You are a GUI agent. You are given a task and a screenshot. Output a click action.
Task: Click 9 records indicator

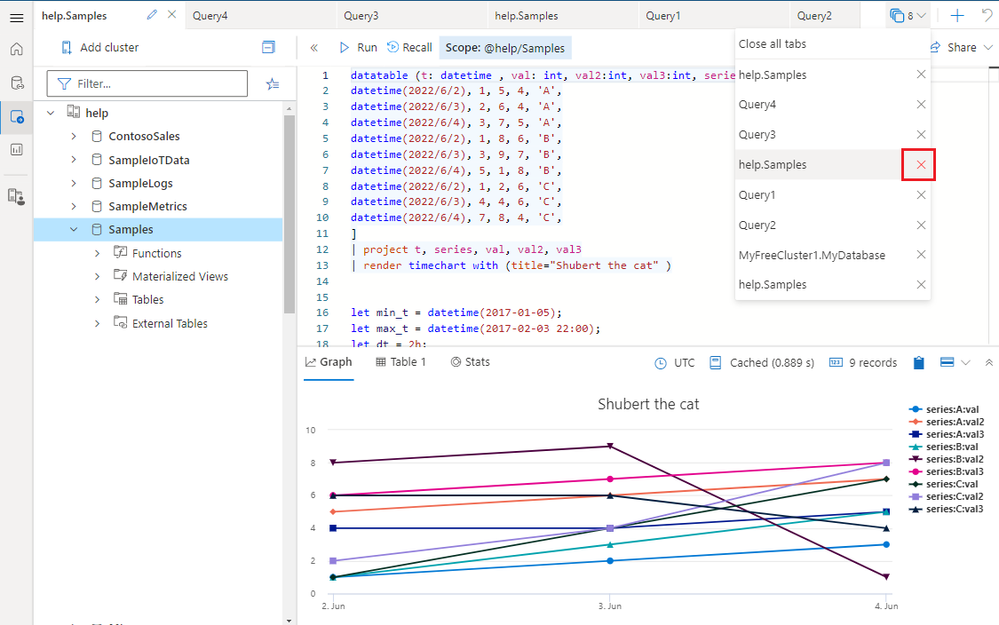pyautogui.click(x=863, y=363)
